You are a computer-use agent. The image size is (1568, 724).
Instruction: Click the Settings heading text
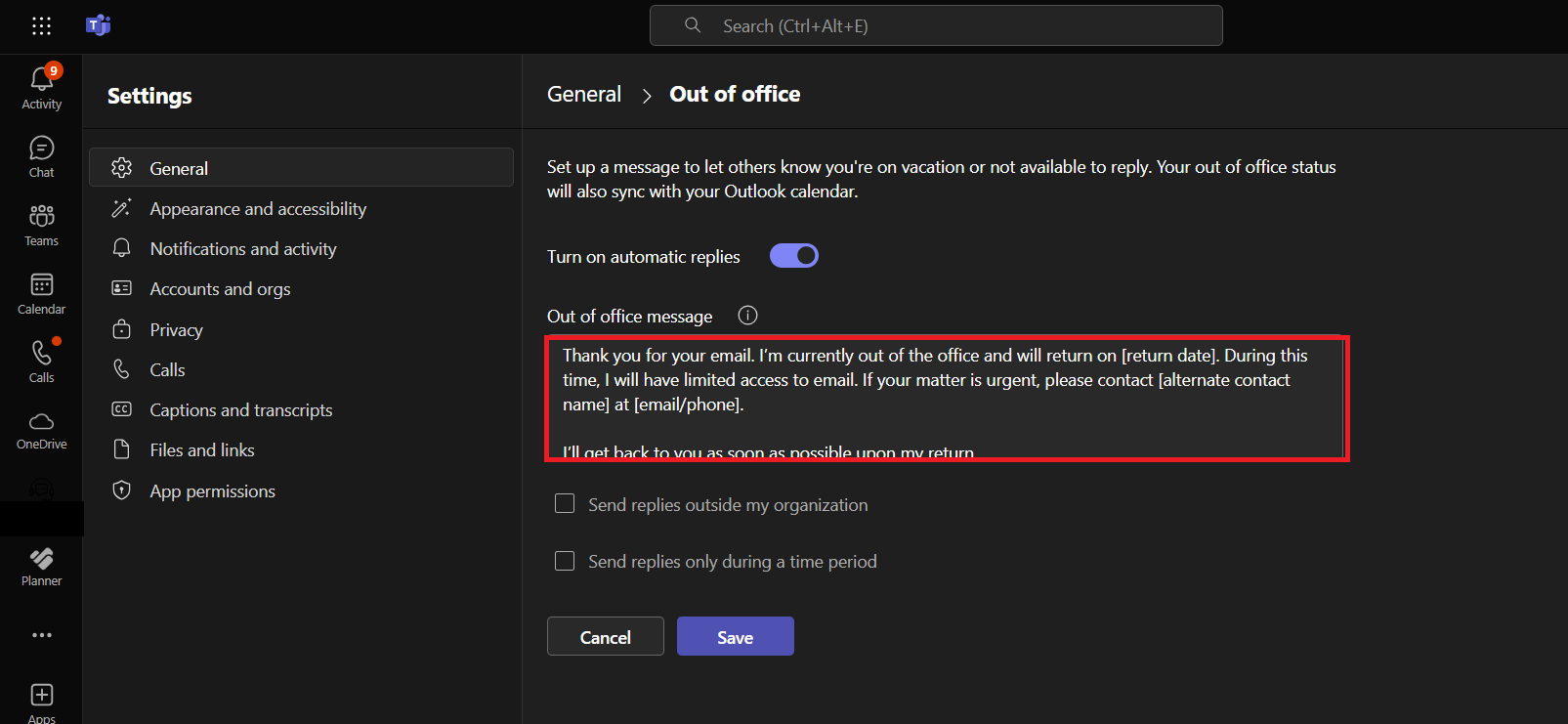coord(149,96)
